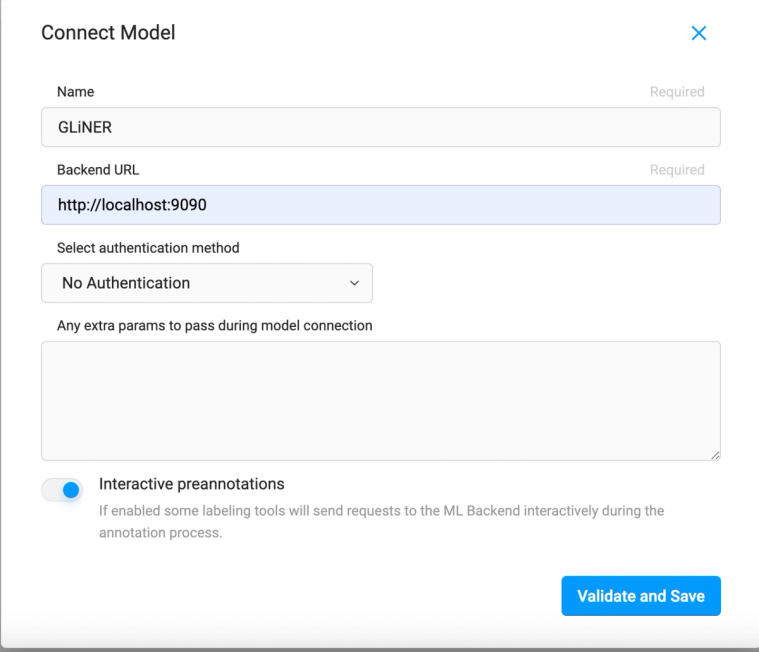759x652 pixels.
Task: Click the extra params label above the text area
Action: point(214,325)
